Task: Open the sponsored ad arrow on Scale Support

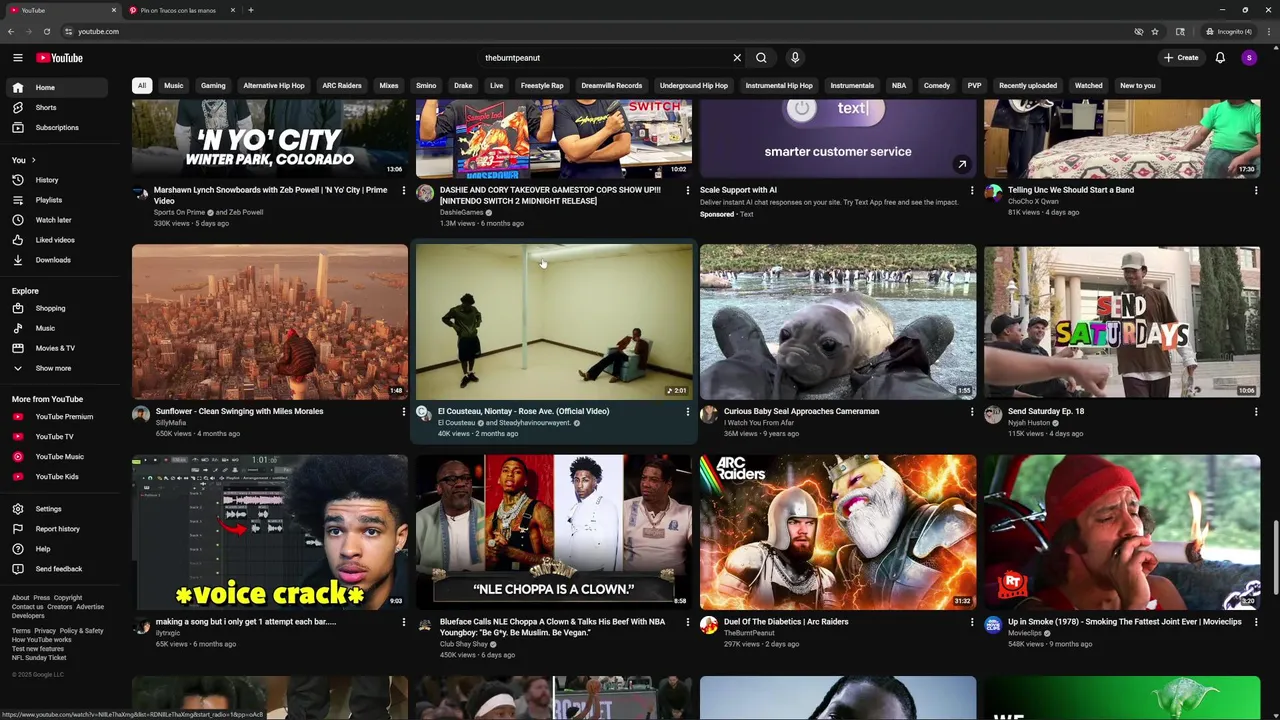Action: pos(961,164)
